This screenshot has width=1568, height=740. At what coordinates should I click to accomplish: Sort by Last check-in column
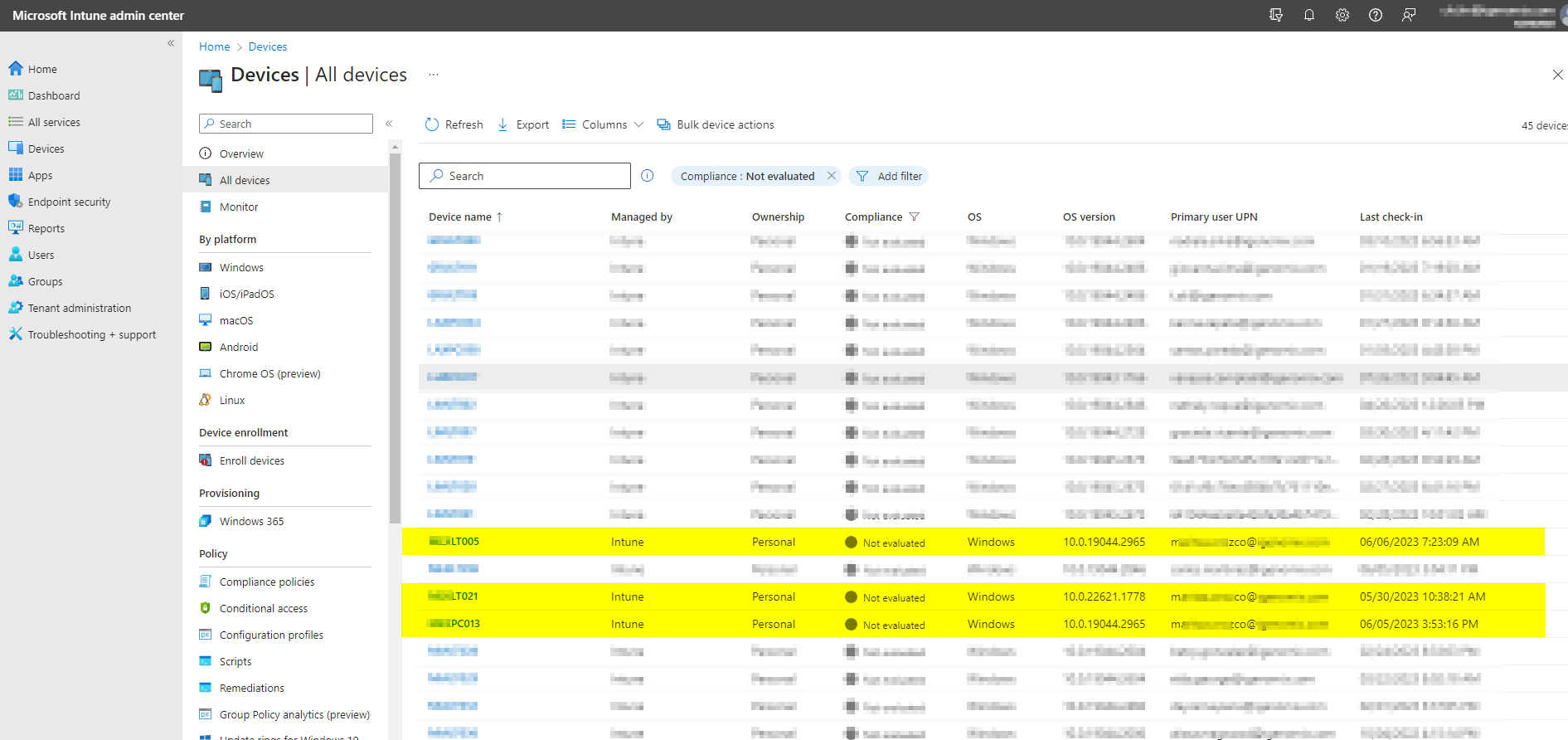point(1391,217)
